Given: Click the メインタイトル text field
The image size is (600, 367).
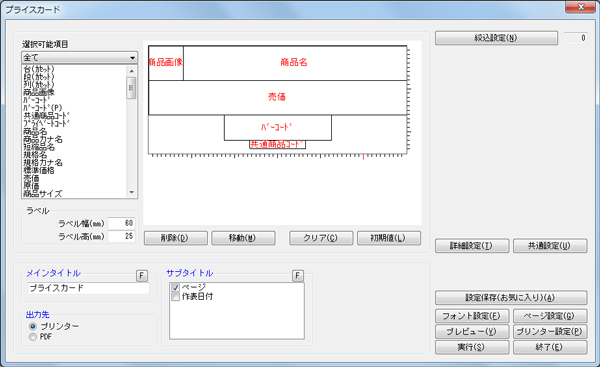Looking at the screenshot, I should click(x=88, y=288).
